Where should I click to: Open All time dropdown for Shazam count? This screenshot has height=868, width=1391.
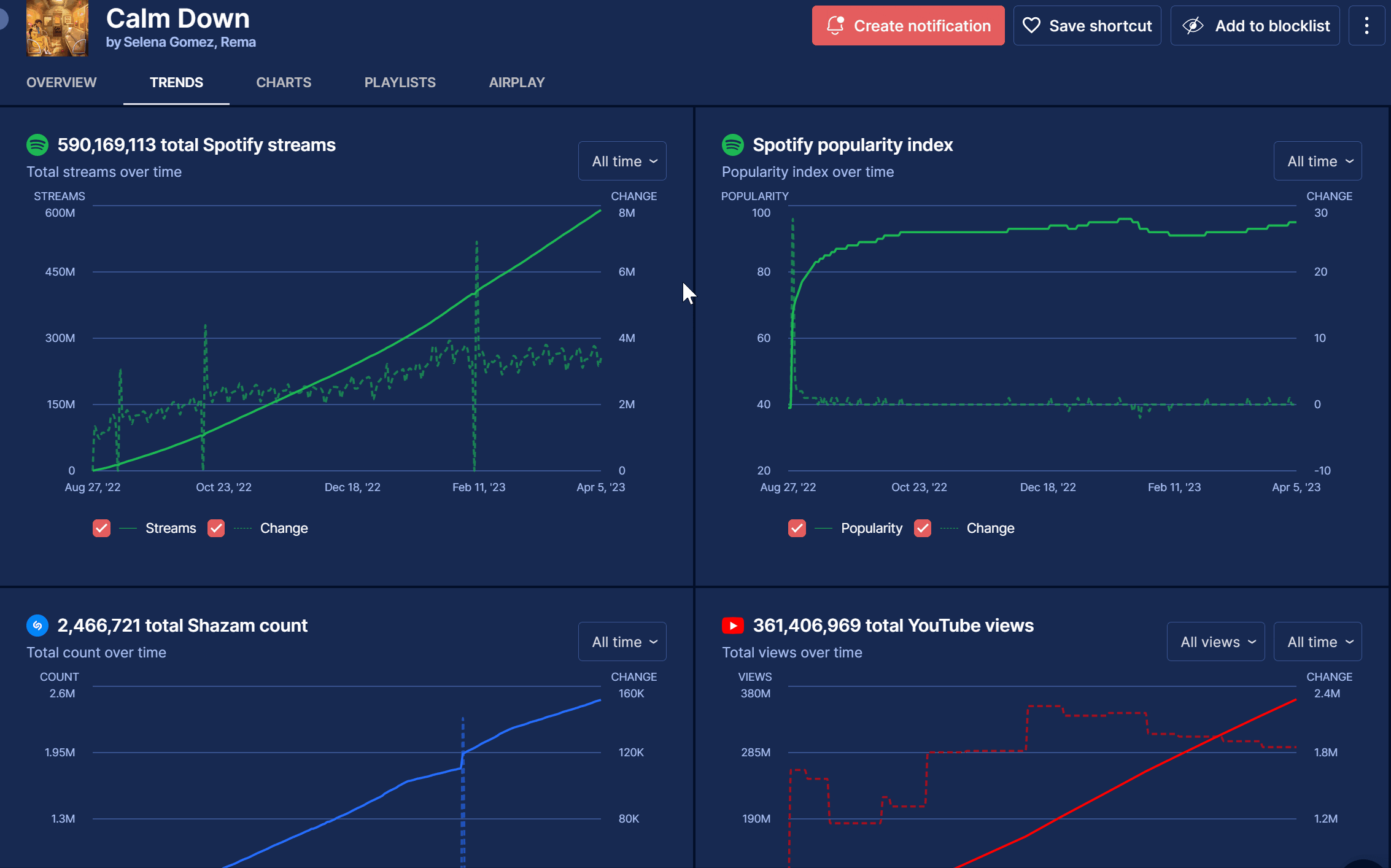tap(622, 641)
